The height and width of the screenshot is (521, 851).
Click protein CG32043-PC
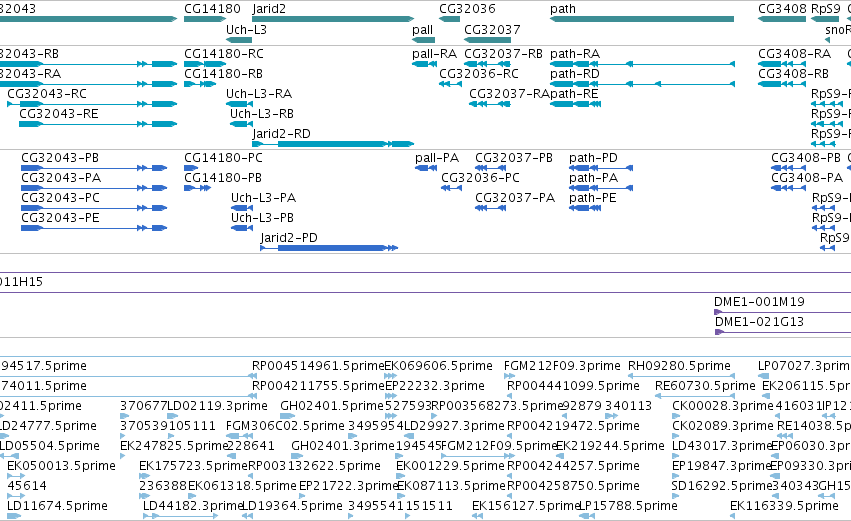pos(94,208)
